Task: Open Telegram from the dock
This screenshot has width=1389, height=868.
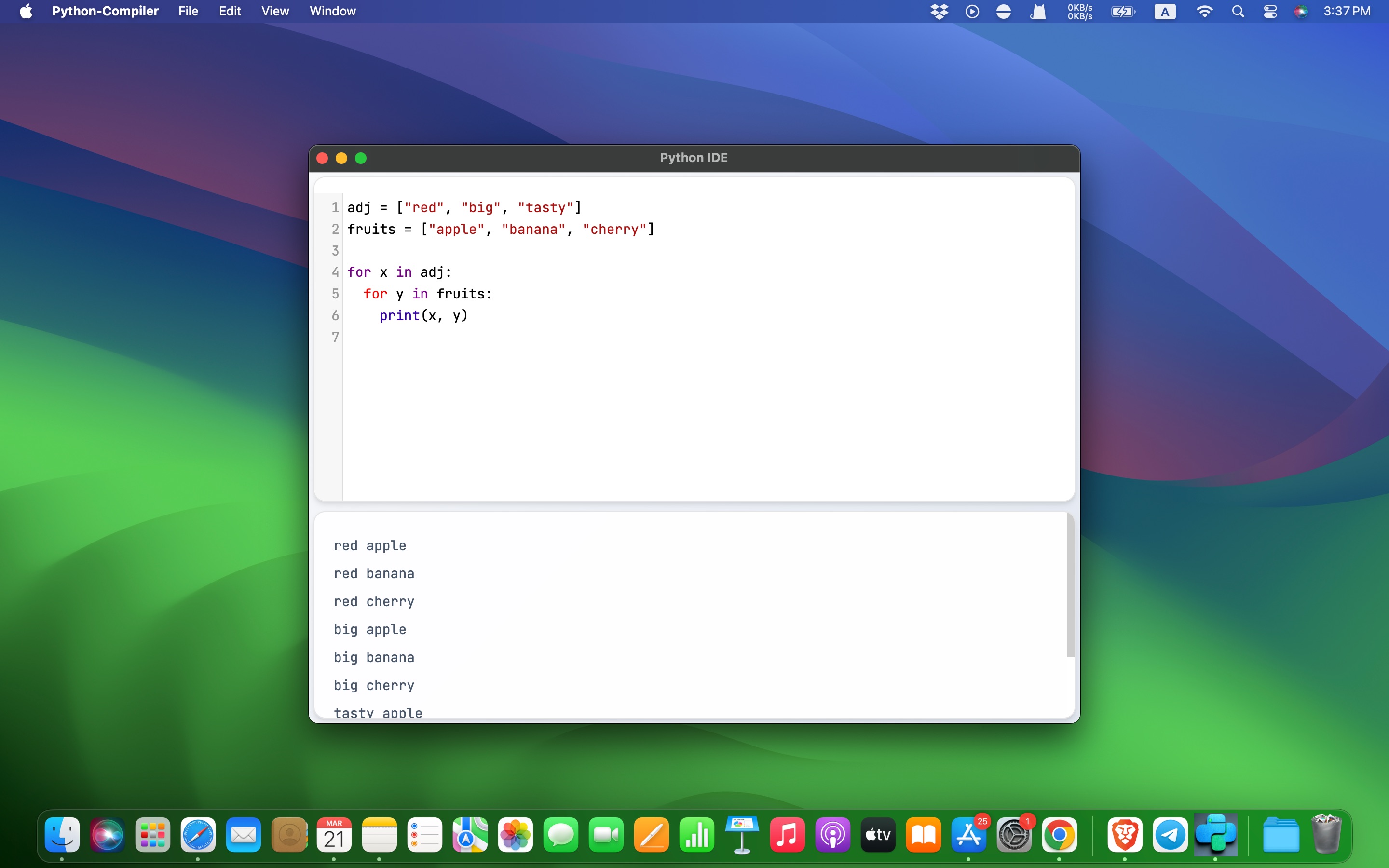Action: (x=1171, y=835)
